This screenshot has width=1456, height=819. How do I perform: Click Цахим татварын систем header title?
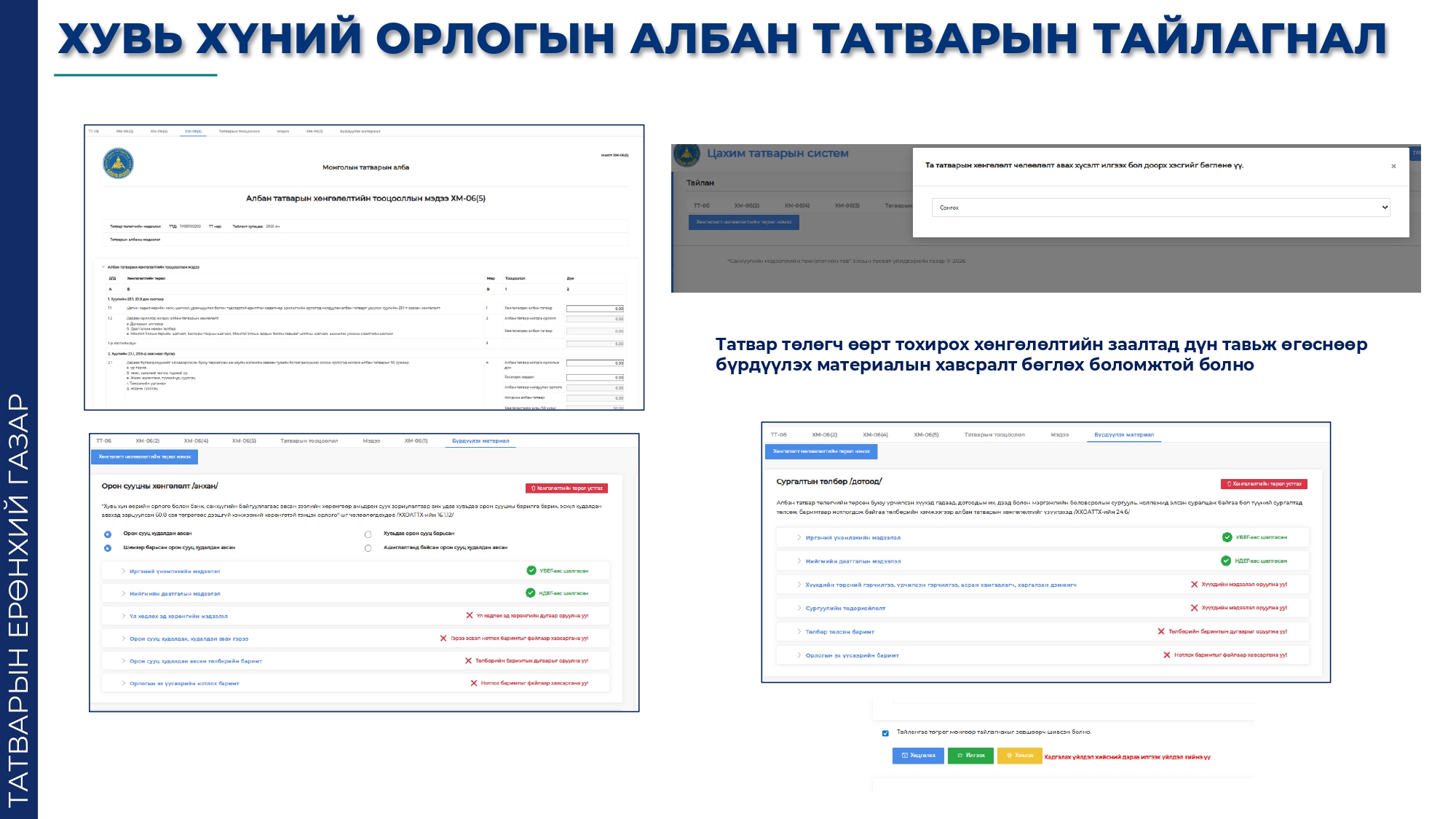click(x=778, y=154)
